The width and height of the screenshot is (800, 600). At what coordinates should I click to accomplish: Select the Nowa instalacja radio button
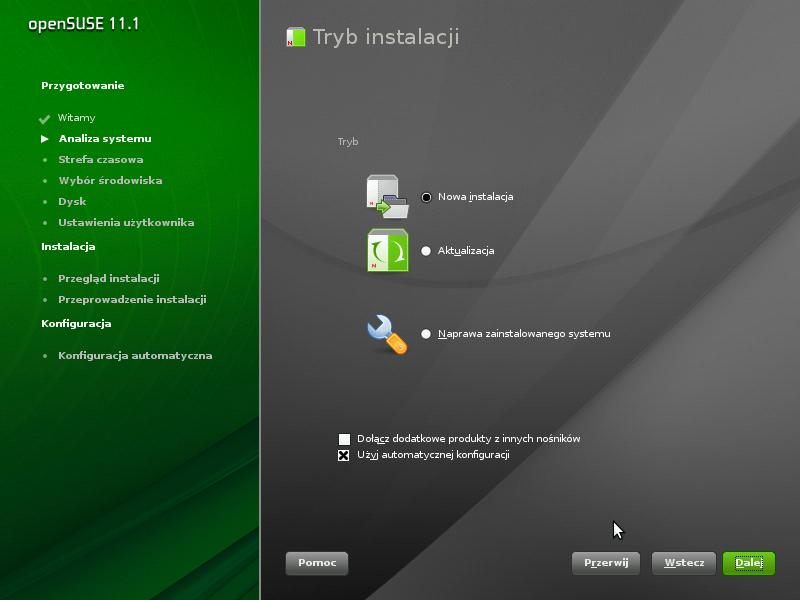pos(426,197)
